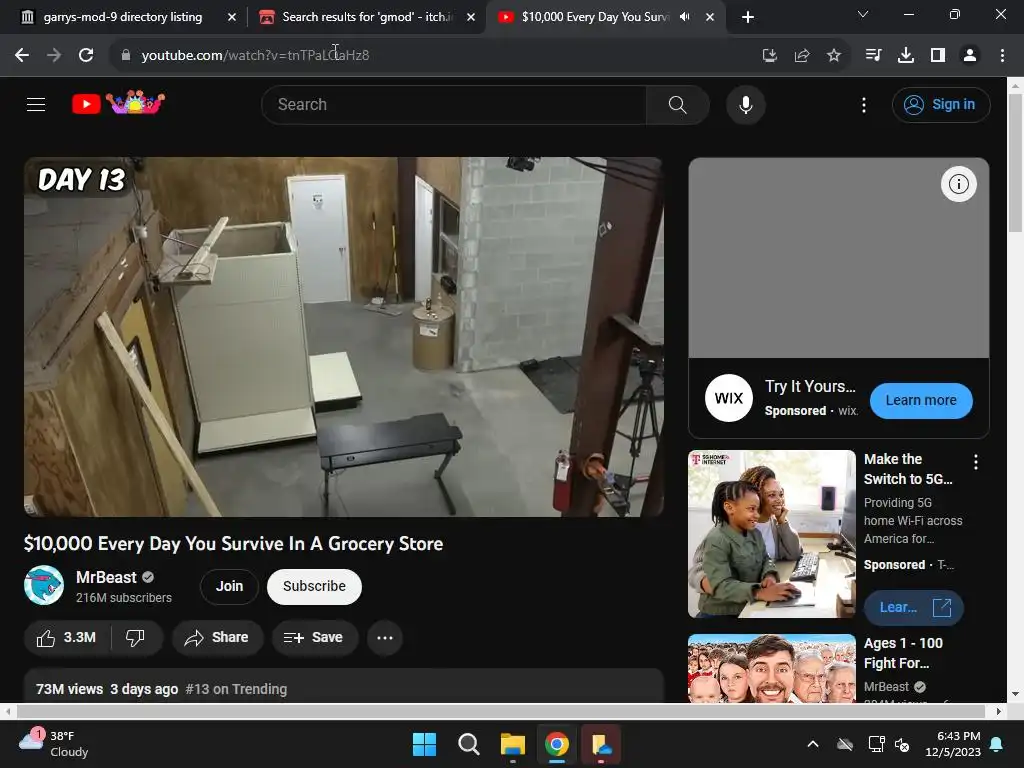Open the Chrome three-dot menu
The width and height of the screenshot is (1024, 768).
point(1002,56)
